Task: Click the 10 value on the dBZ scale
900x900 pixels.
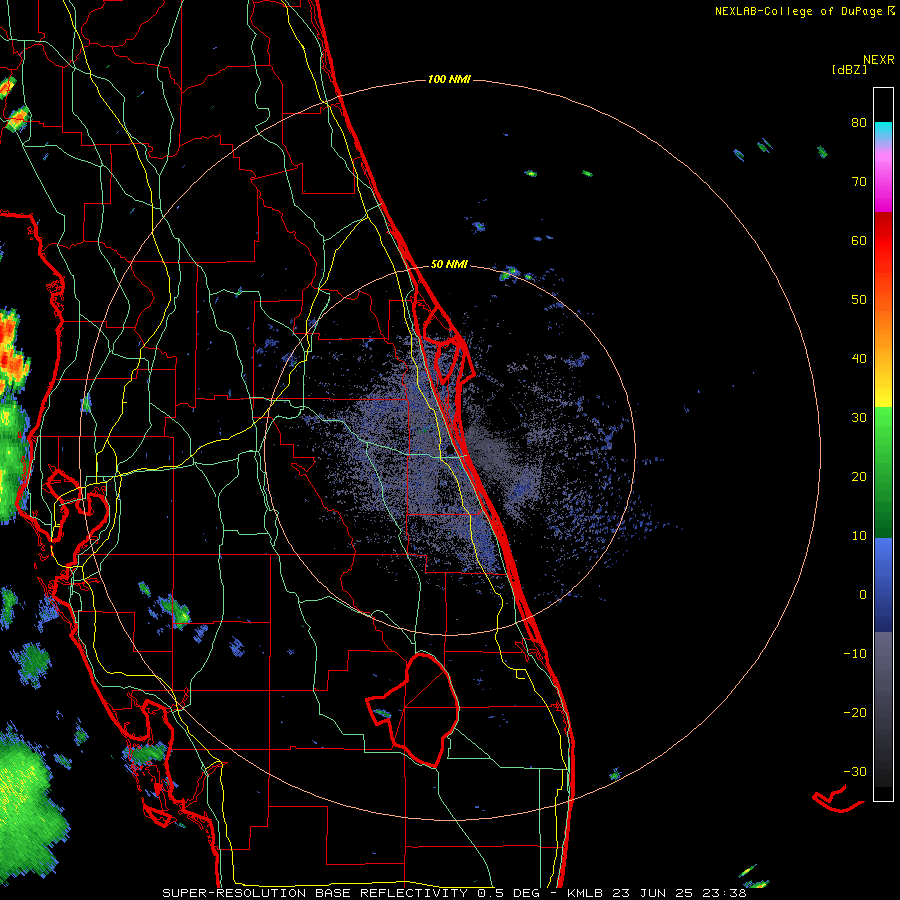Action: (x=859, y=536)
